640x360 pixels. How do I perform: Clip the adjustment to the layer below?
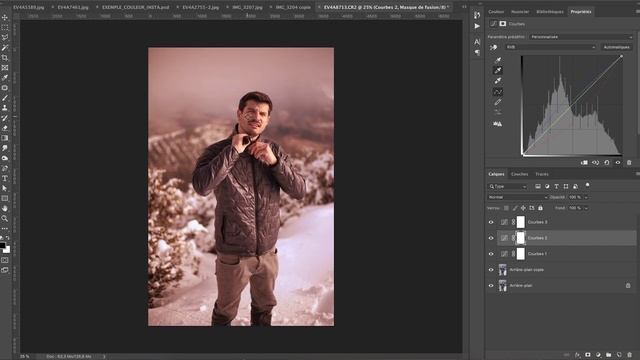(x=584, y=162)
